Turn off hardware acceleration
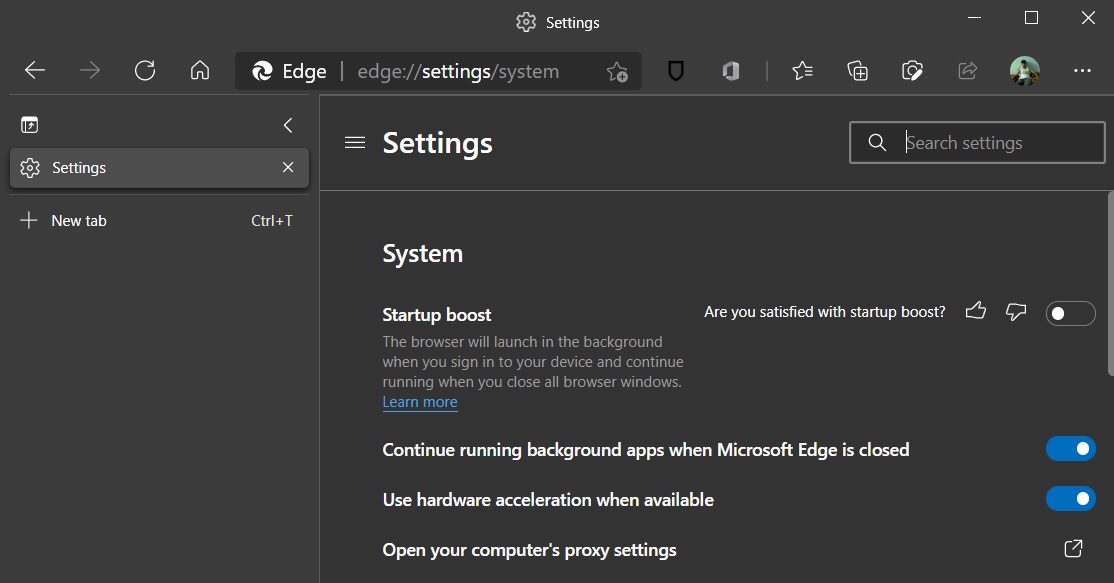The height and width of the screenshot is (583, 1114). tap(1070, 498)
